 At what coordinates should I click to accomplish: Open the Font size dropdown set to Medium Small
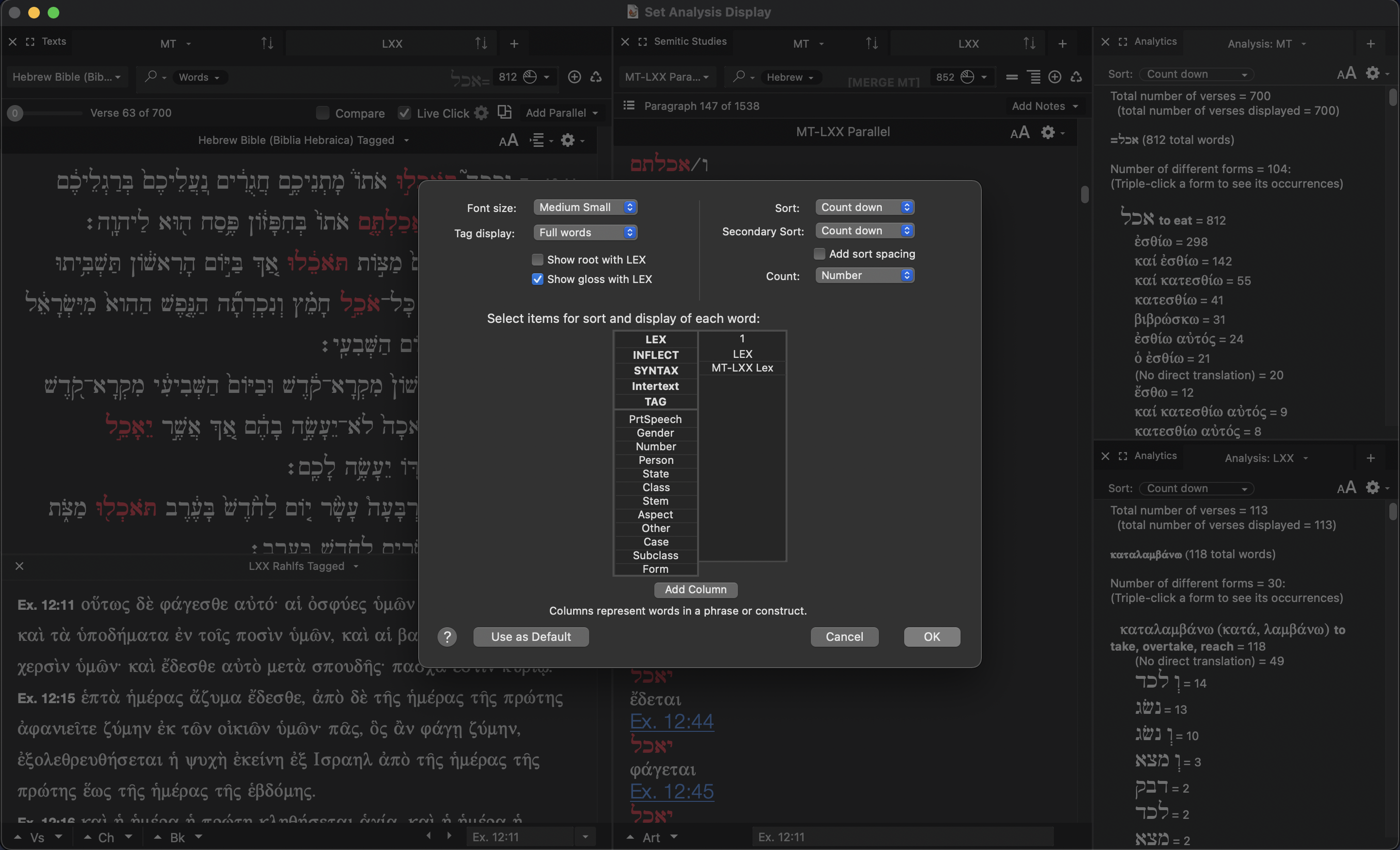coord(585,207)
